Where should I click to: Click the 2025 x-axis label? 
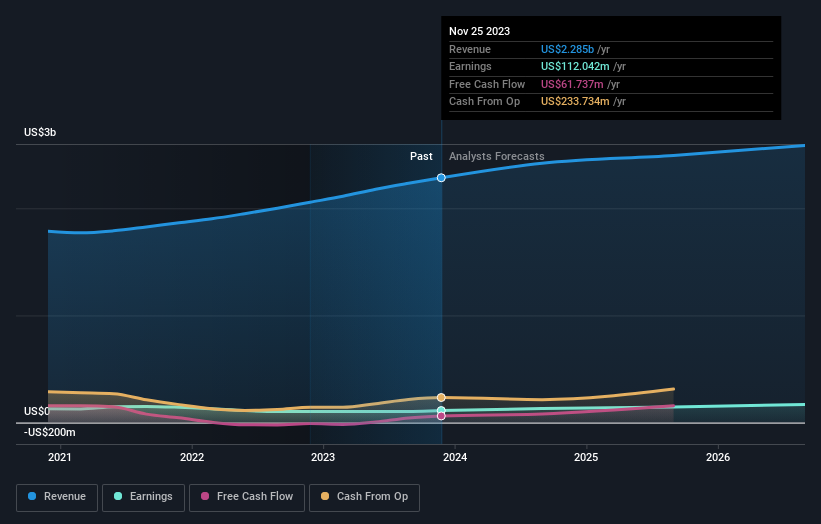click(x=586, y=457)
